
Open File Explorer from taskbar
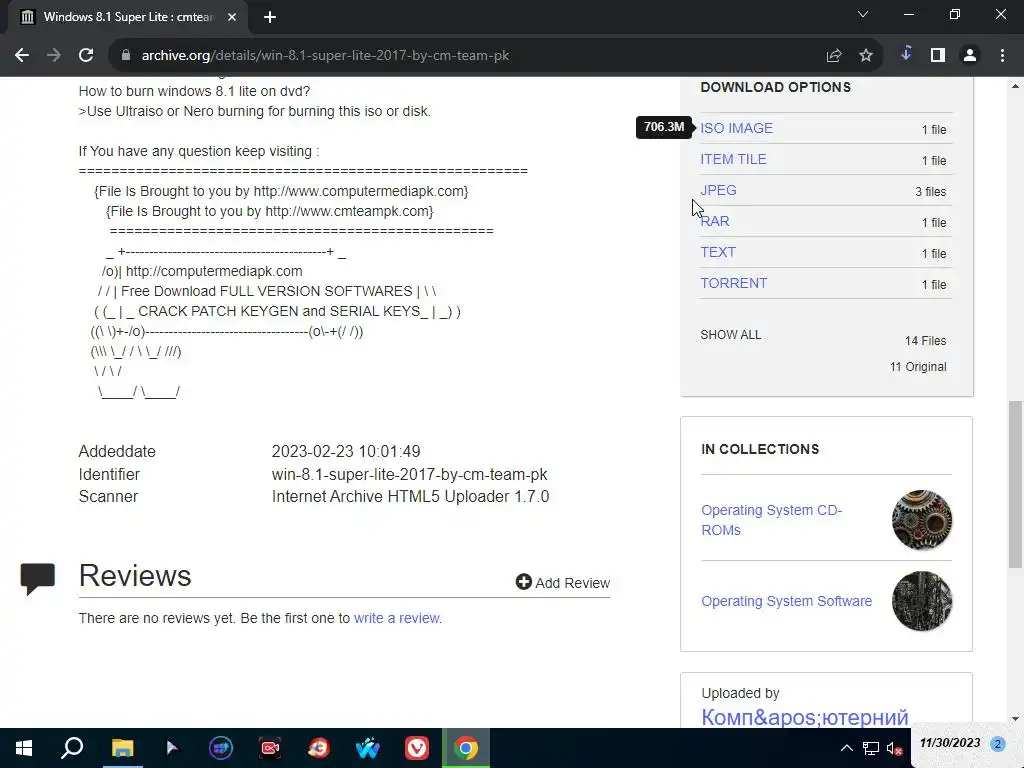(122, 748)
